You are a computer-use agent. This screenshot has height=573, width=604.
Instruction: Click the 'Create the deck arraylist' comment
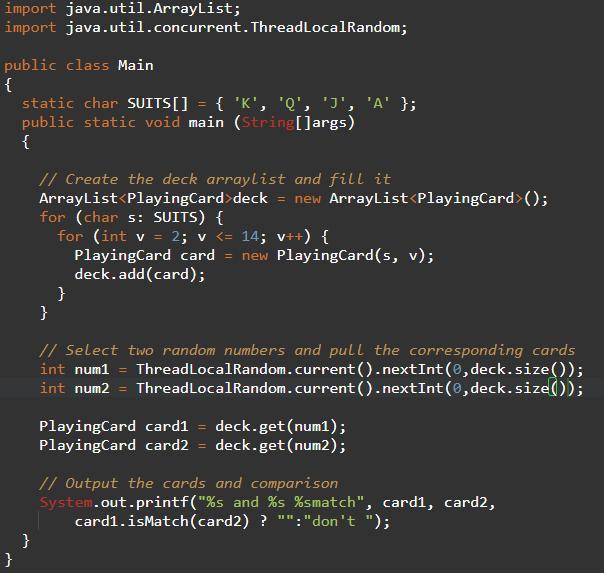pos(215,179)
